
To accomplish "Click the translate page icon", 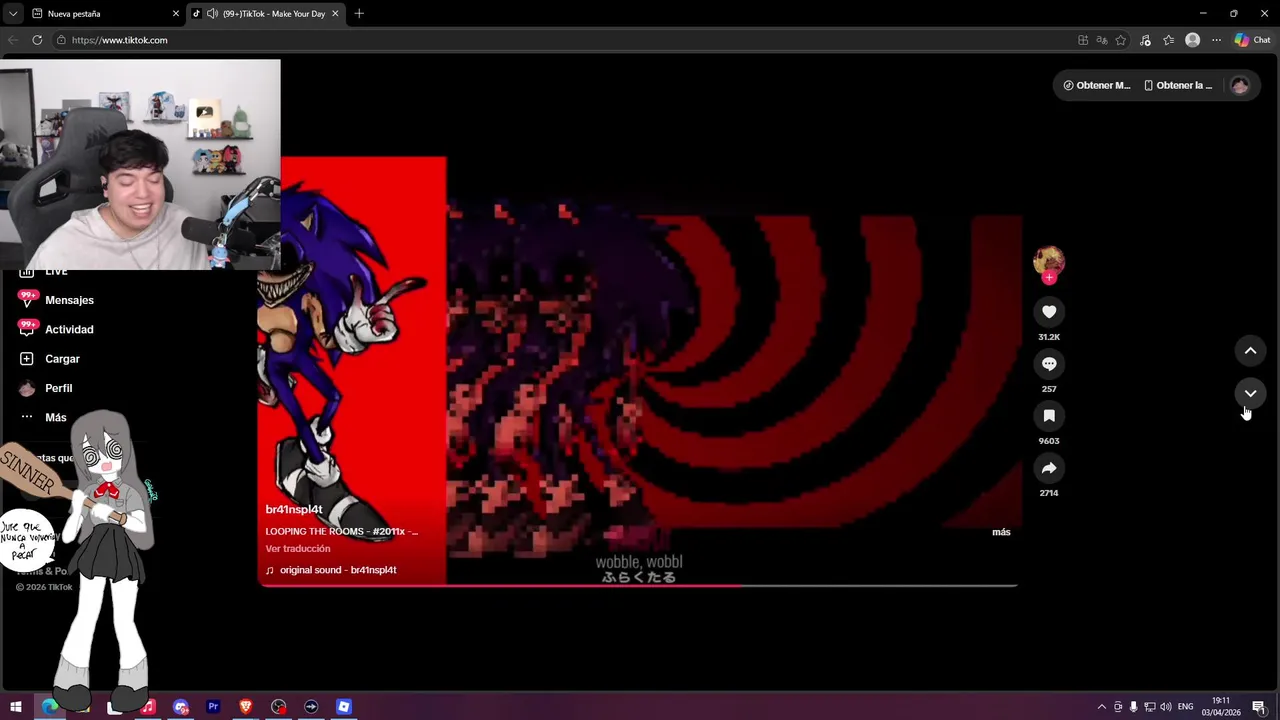I will point(1102,40).
